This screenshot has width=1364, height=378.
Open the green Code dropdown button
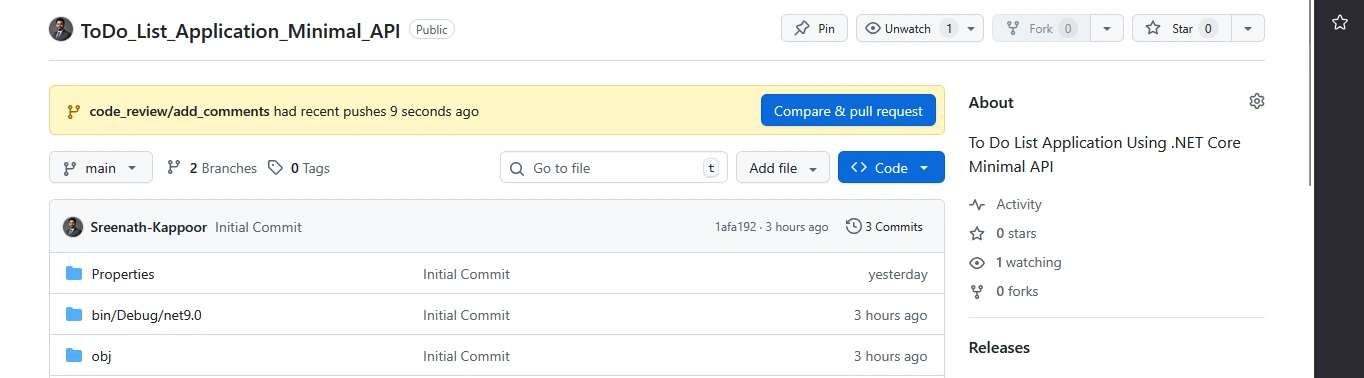point(891,168)
